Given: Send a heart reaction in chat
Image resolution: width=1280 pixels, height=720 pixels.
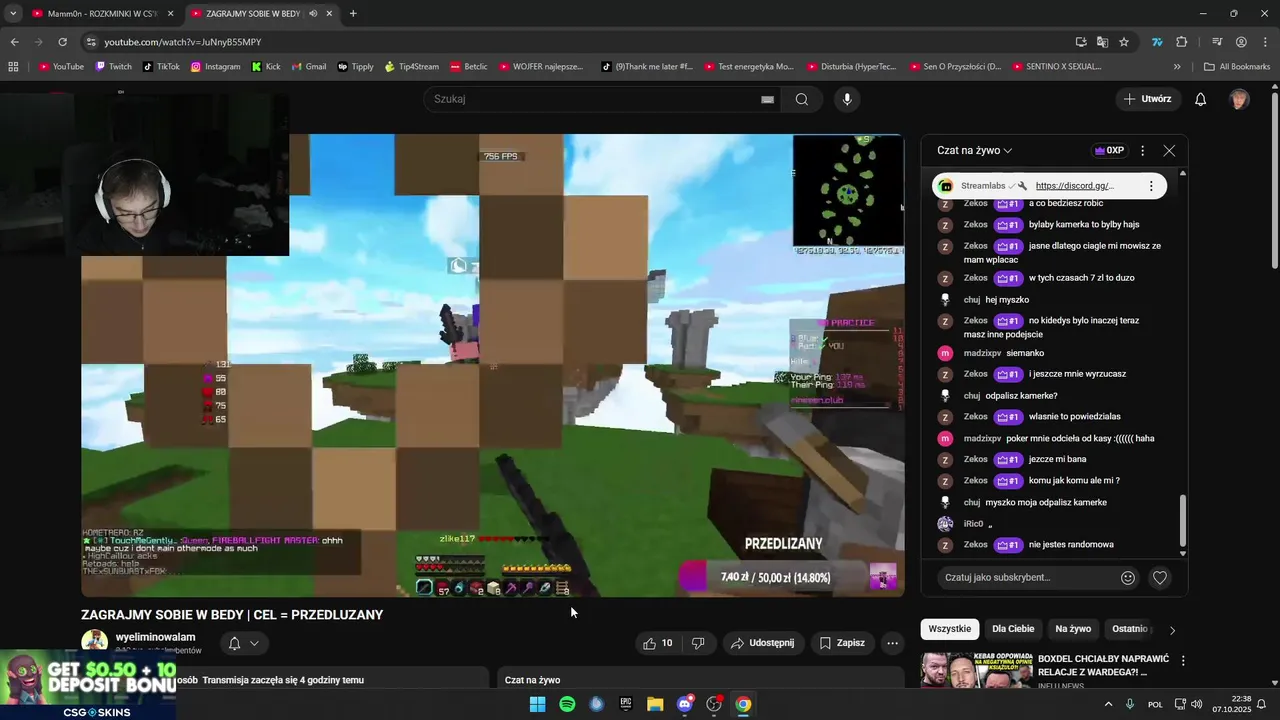Looking at the screenshot, I should [1160, 577].
